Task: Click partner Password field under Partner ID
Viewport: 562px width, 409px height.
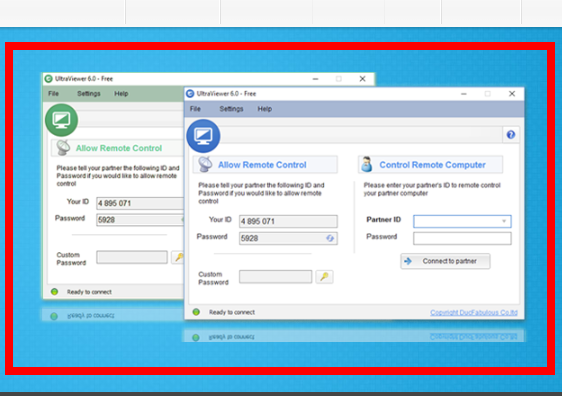Action: 462,238
